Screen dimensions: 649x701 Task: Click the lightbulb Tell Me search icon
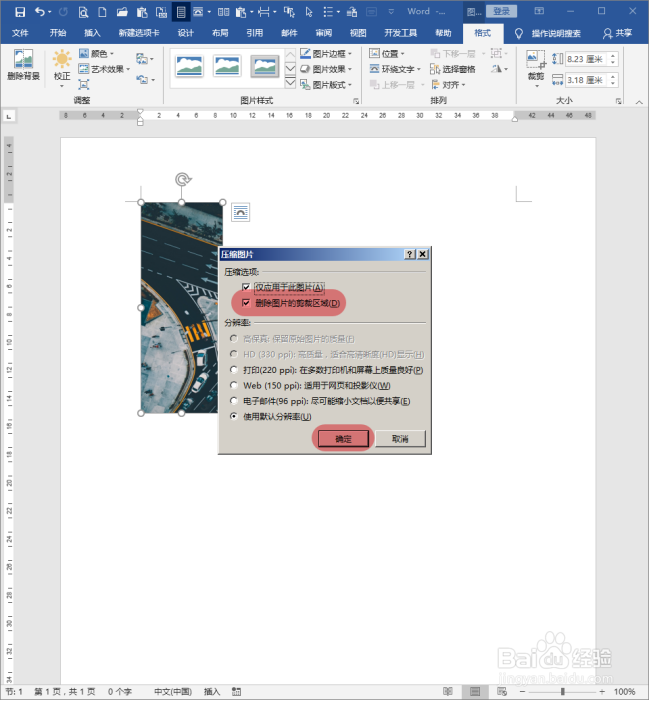(518, 34)
